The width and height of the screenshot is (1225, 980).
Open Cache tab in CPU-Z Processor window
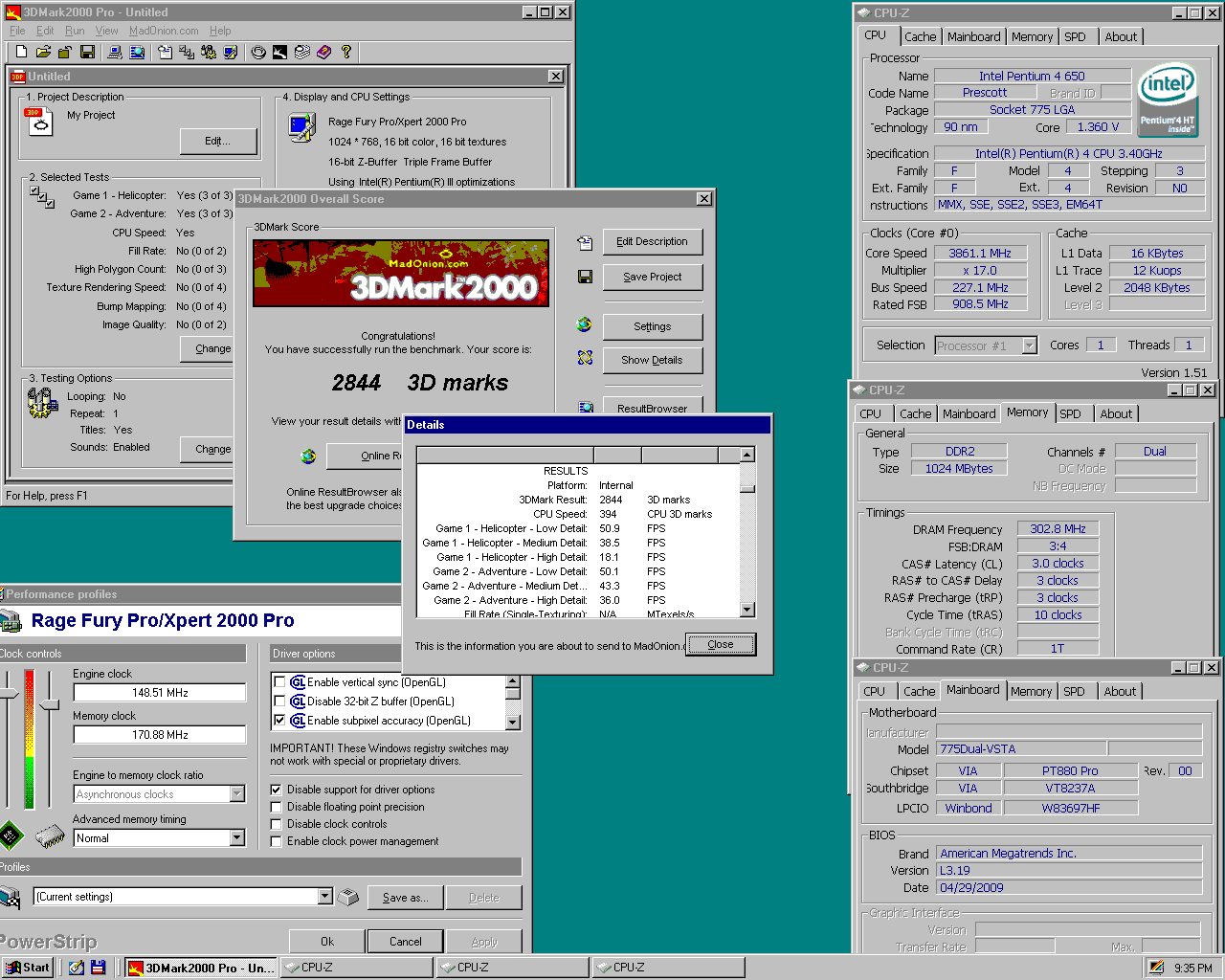point(921,36)
